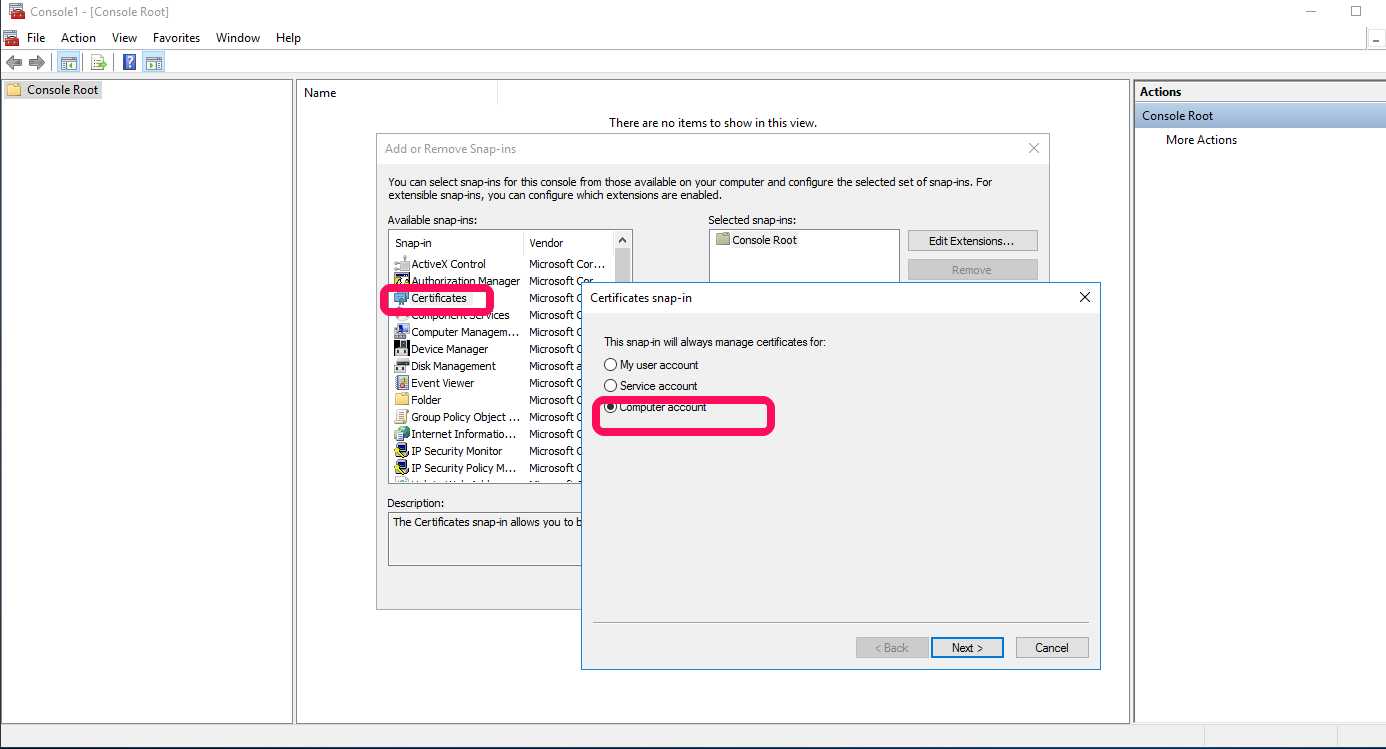The height and width of the screenshot is (749, 1386).
Task: Click the Disk Management snap-in icon
Action: pyautogui.click(x=402, y=366)
